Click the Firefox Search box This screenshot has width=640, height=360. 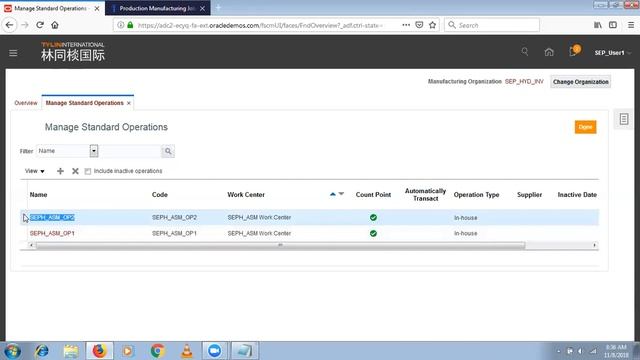[x=492, y=25]
